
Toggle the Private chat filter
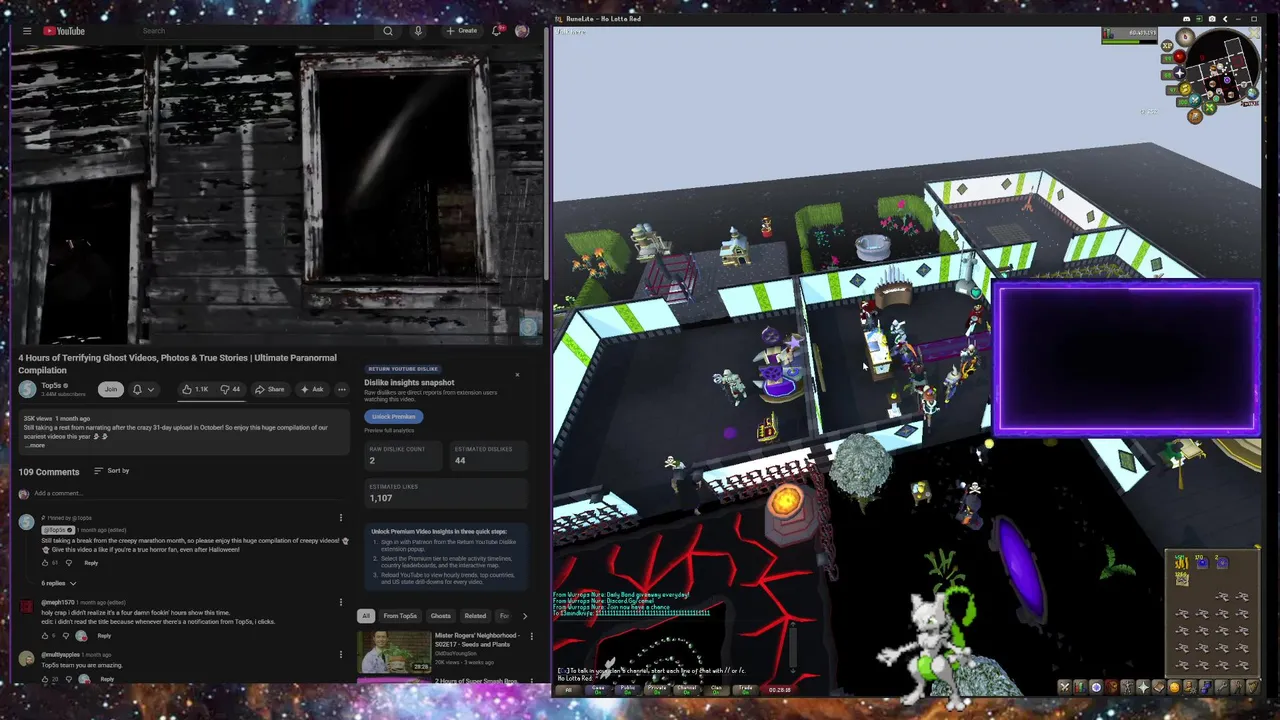pos(657,689)
